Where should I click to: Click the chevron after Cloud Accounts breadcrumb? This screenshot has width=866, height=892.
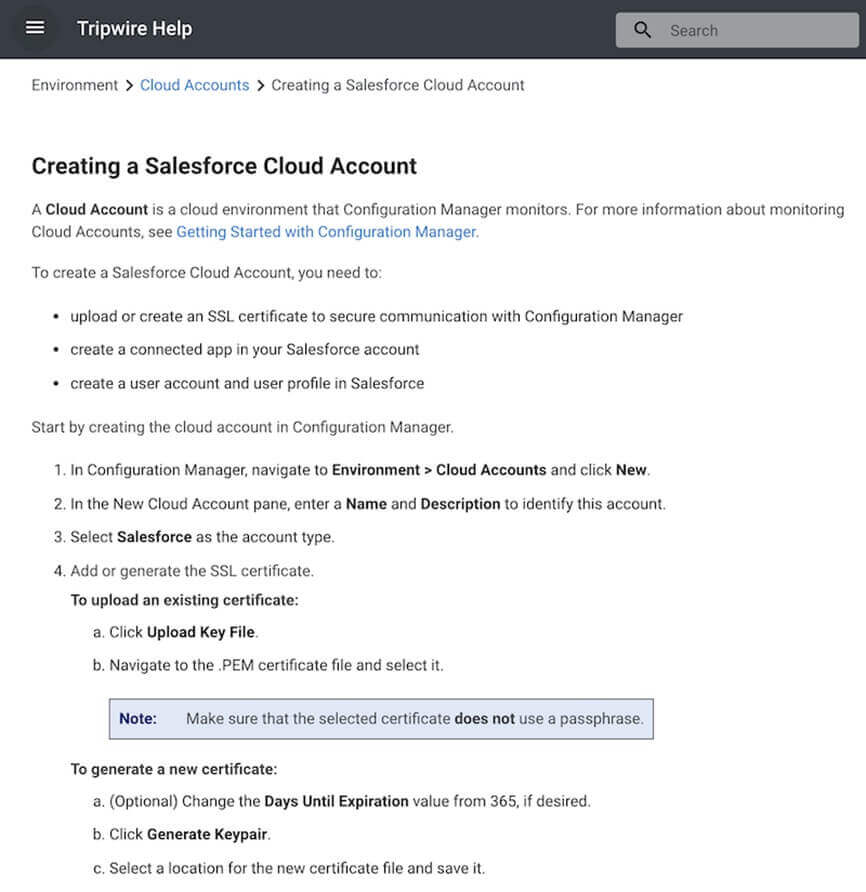[x=260, y=85]
